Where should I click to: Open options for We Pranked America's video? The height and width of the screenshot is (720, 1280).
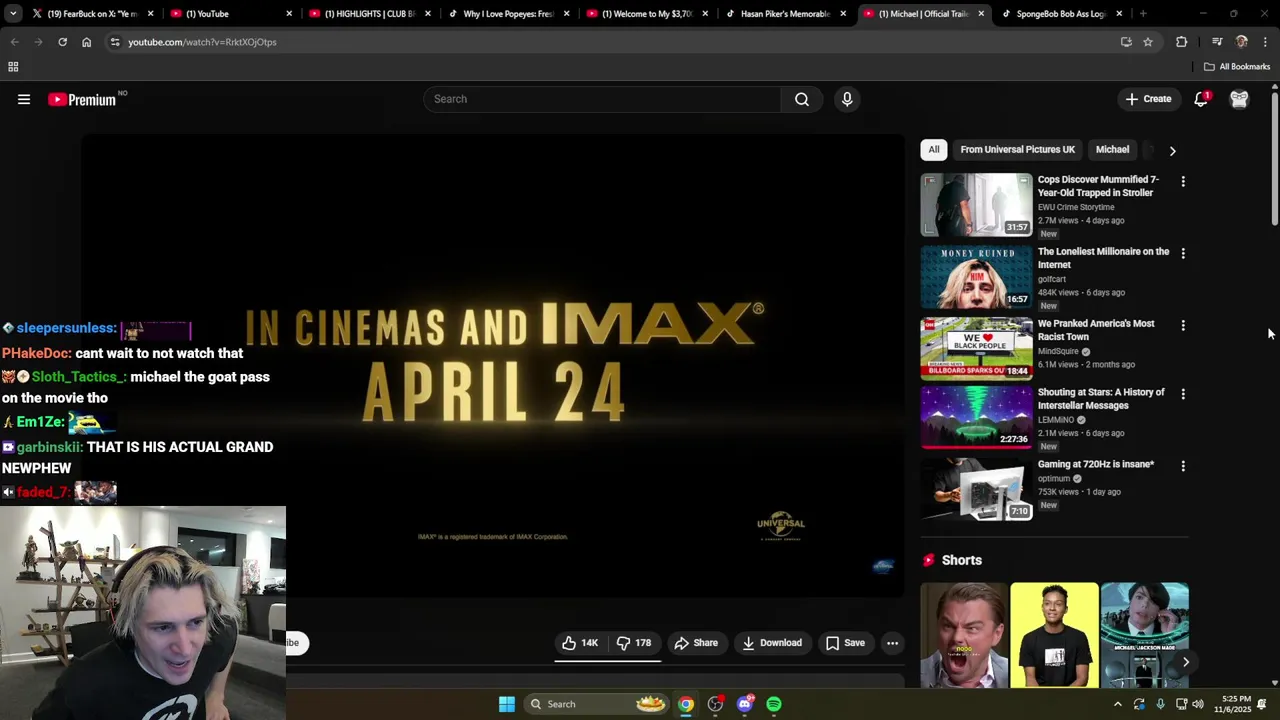(x=1183, y=325)
